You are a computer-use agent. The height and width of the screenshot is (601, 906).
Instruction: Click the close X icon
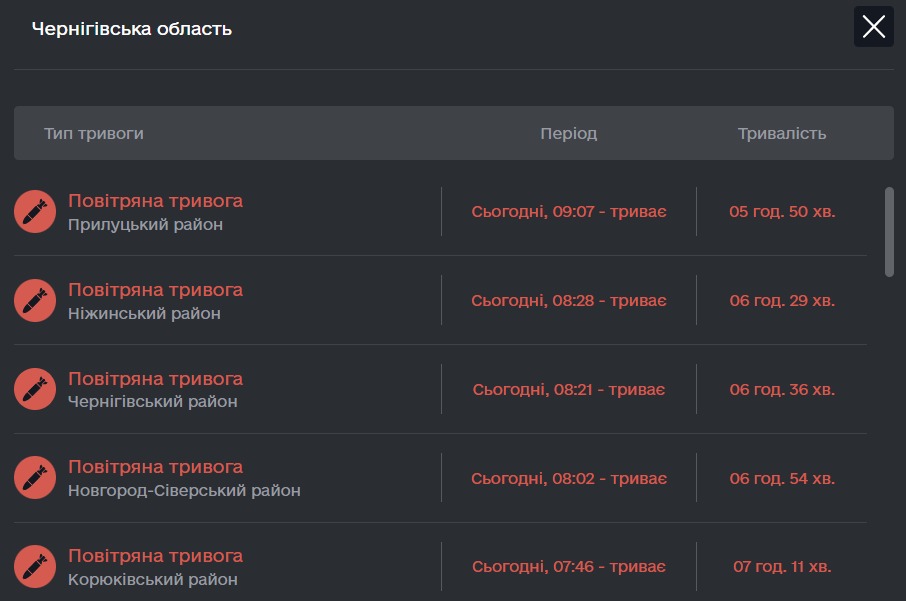point(874,26)
